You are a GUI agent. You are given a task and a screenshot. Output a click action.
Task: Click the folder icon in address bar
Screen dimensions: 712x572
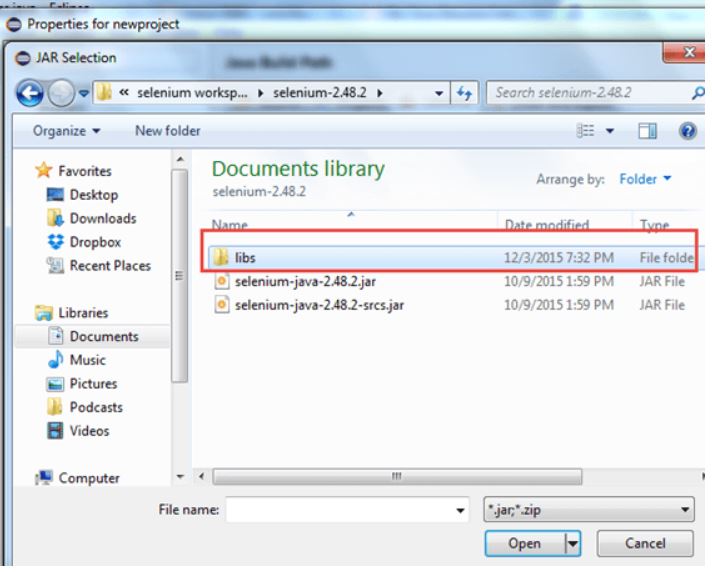coord(104,93)
